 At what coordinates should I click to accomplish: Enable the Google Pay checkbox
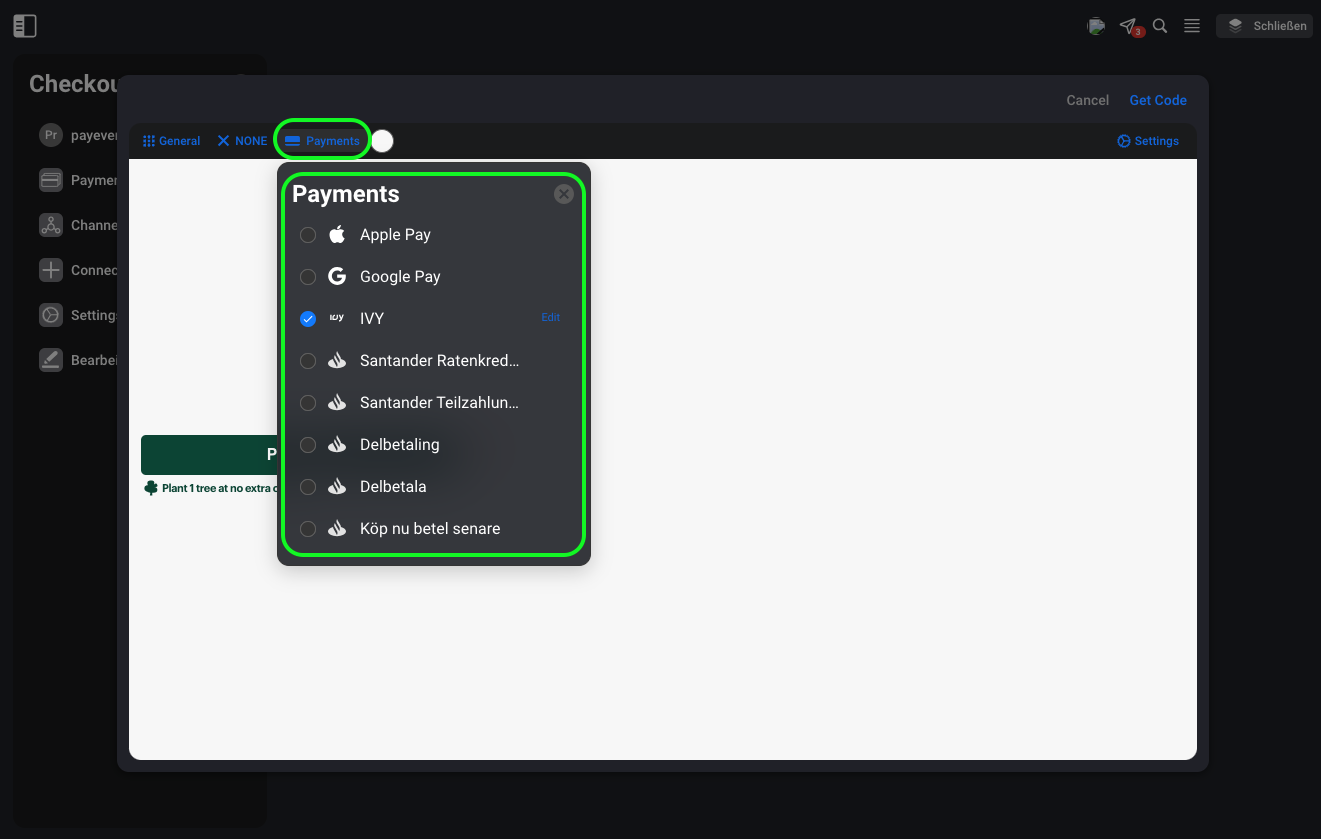click(308, 277)
